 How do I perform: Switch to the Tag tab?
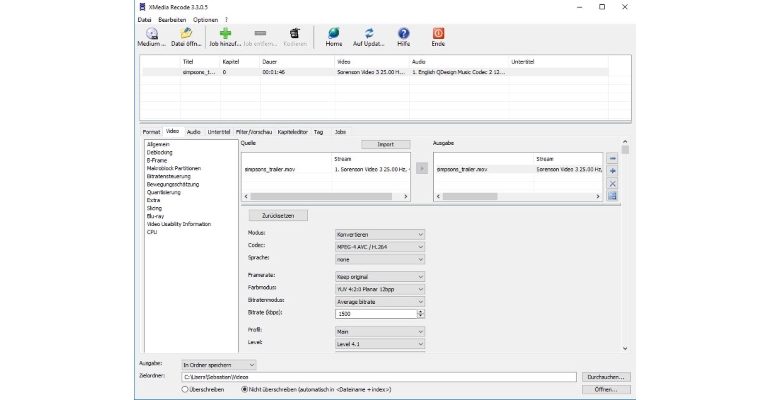point(318,132)
